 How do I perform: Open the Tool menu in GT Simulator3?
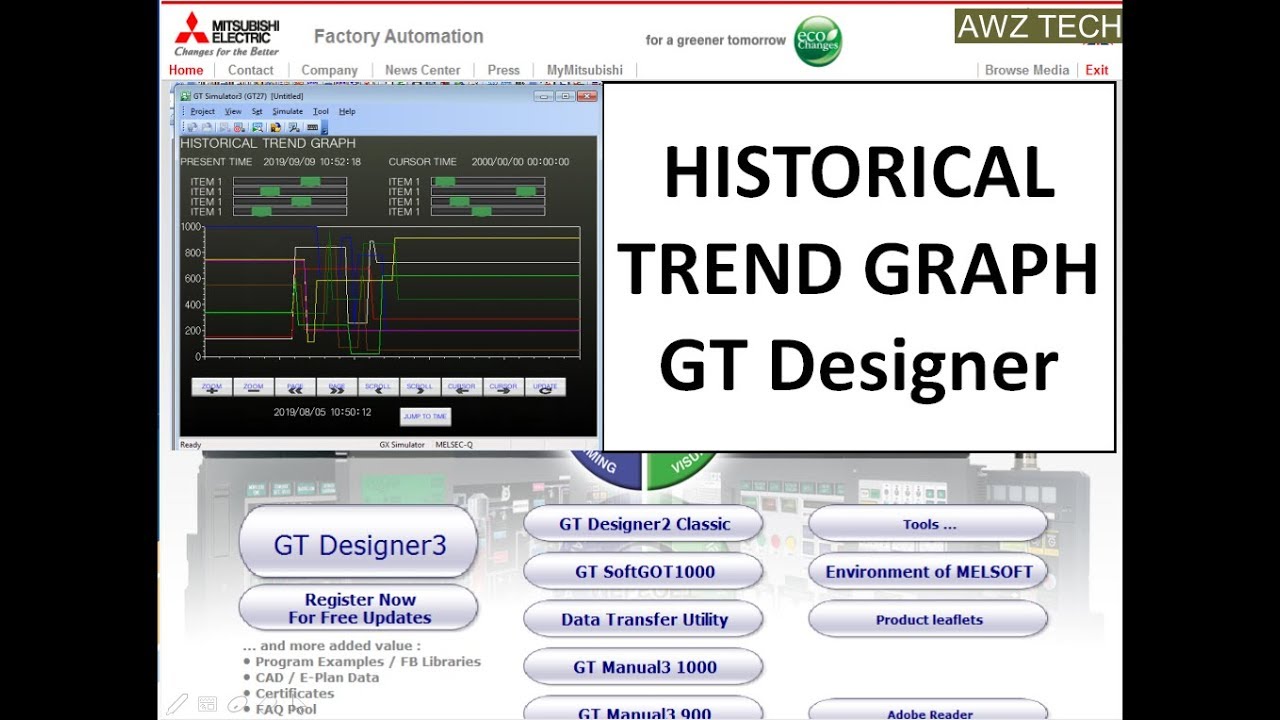[321, 111]
